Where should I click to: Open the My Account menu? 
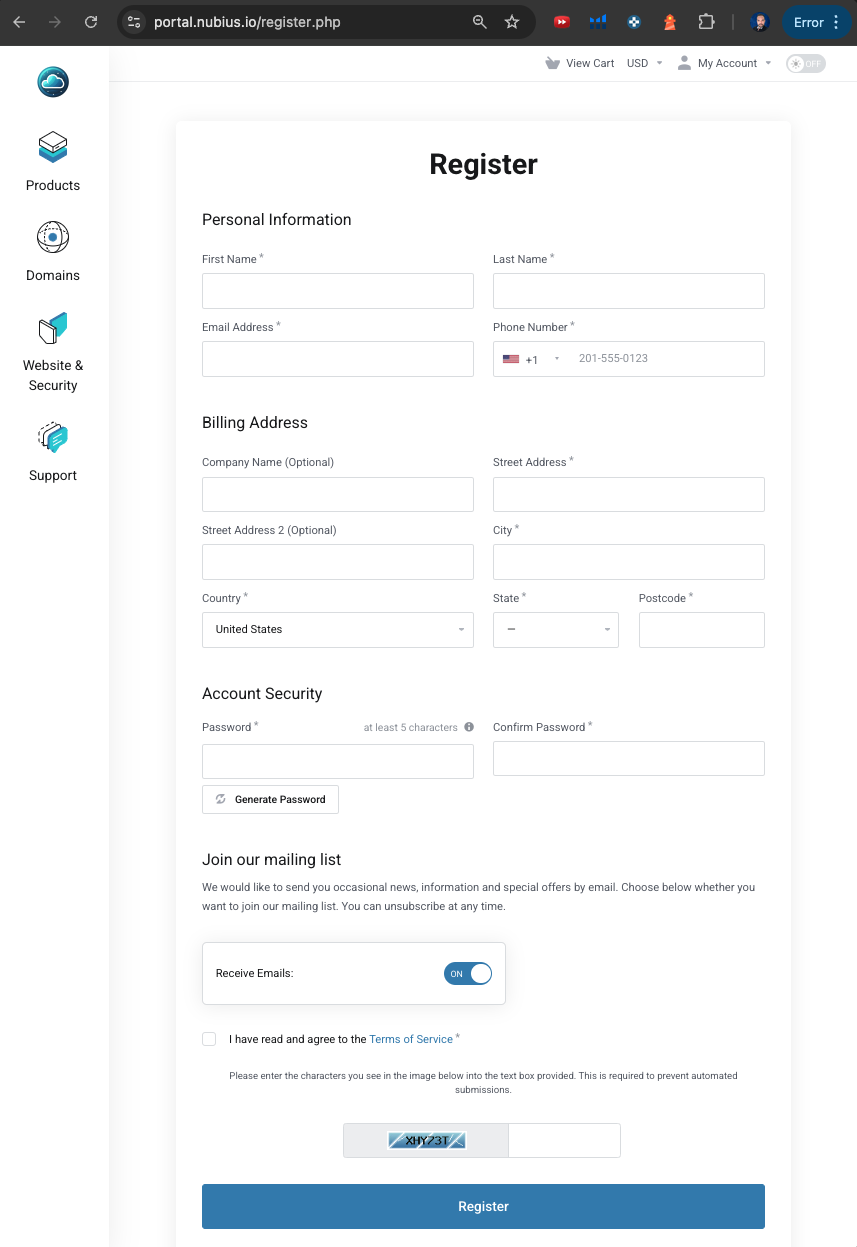tap(725, 63)
